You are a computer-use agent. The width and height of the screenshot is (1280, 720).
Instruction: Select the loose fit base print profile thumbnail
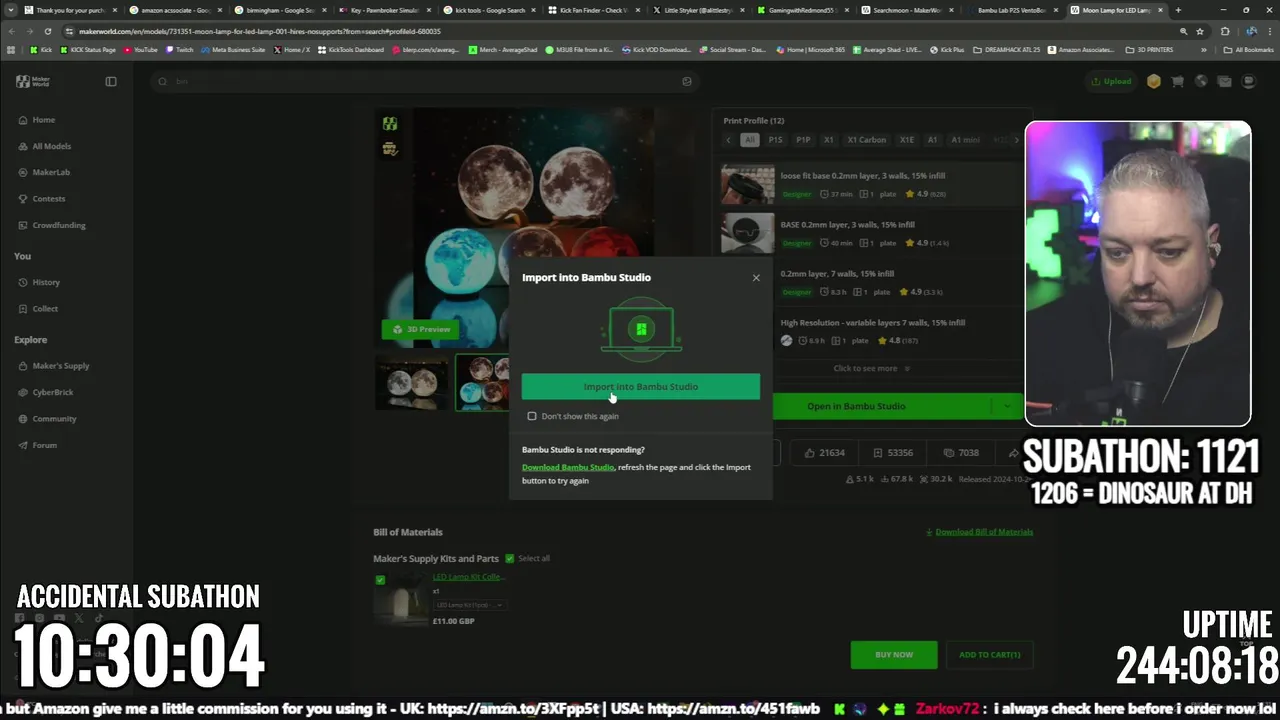[747, 184]
